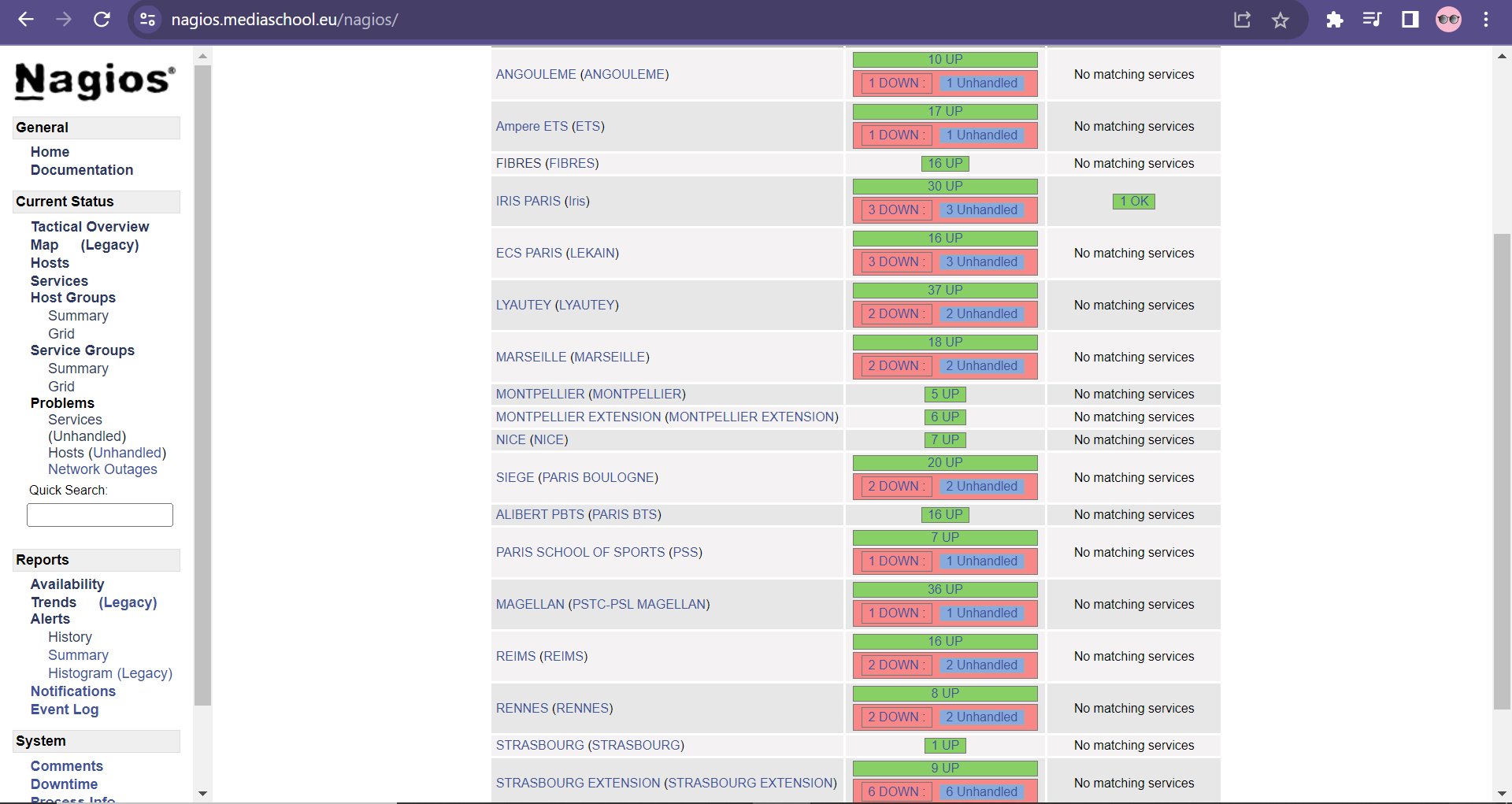
Task: Open the media control icon
Action: point(1372,20)
